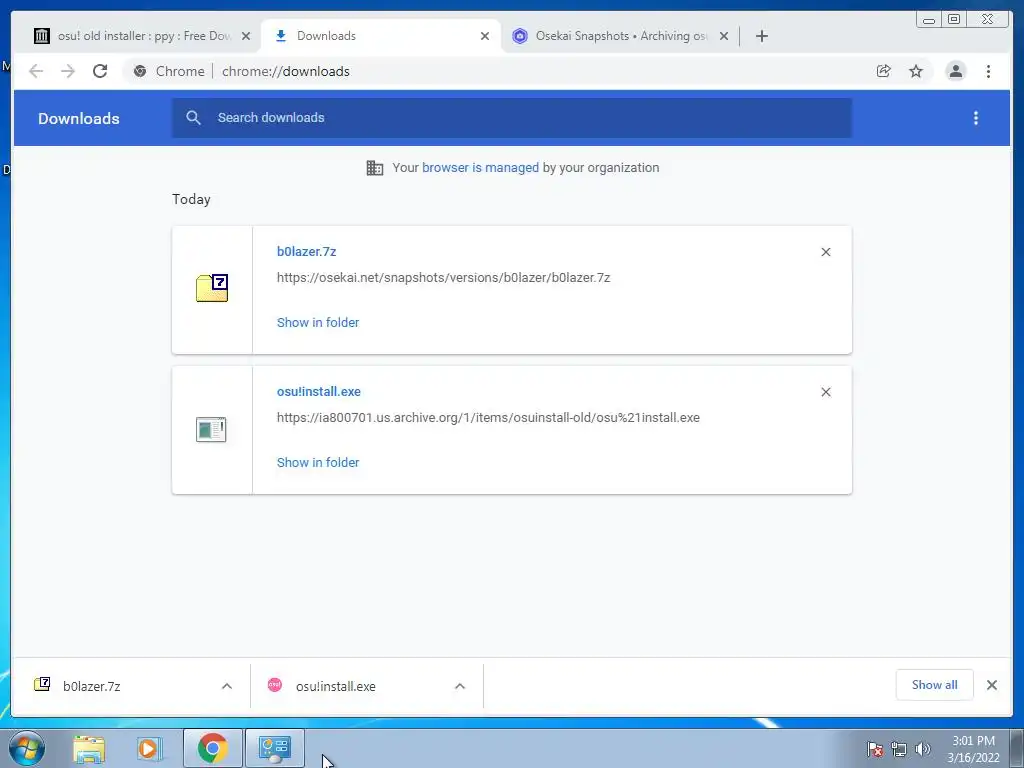Screen dimensions: 1024x768
Task: Click the osekai.net b0lazer.7z source URL
Action: pyautogui.click(x=443, y=278)
